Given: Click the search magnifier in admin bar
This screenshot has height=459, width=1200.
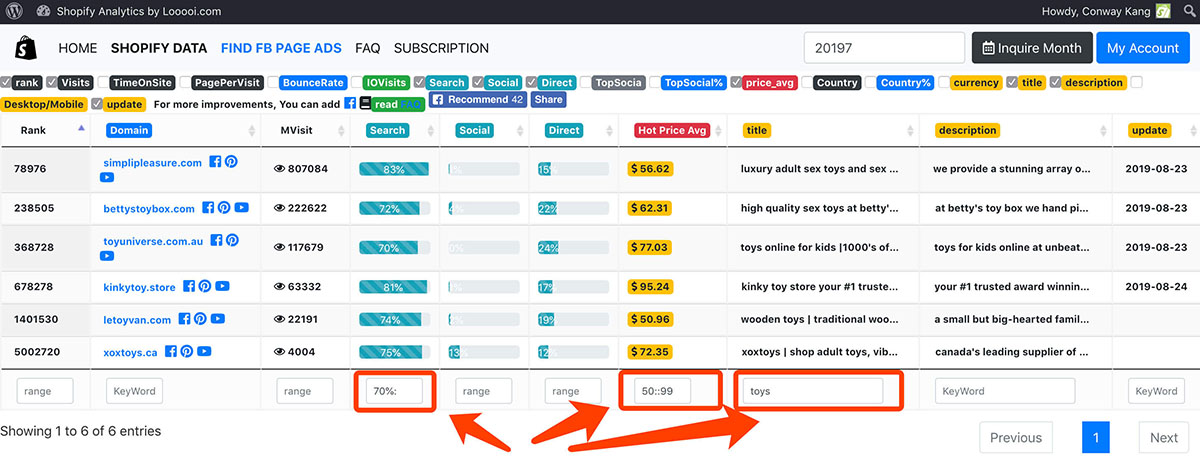Looking at the screenshot, I should pyautogui.click(x=1188, y=12).
